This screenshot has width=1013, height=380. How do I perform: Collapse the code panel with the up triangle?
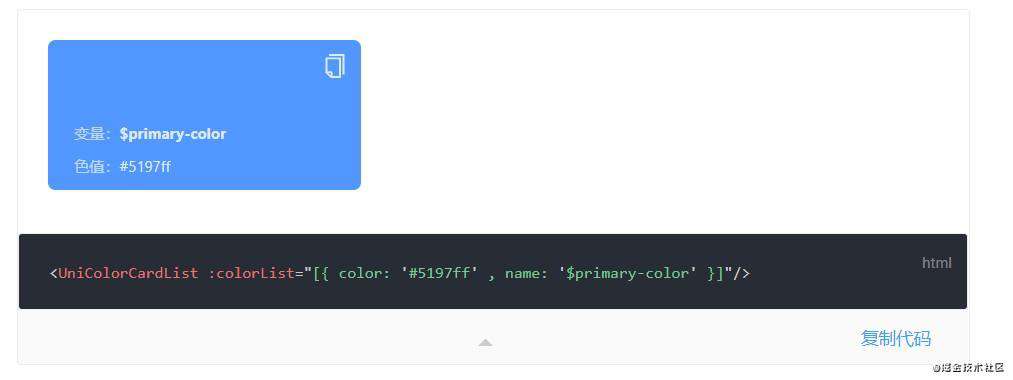[485, 343]
